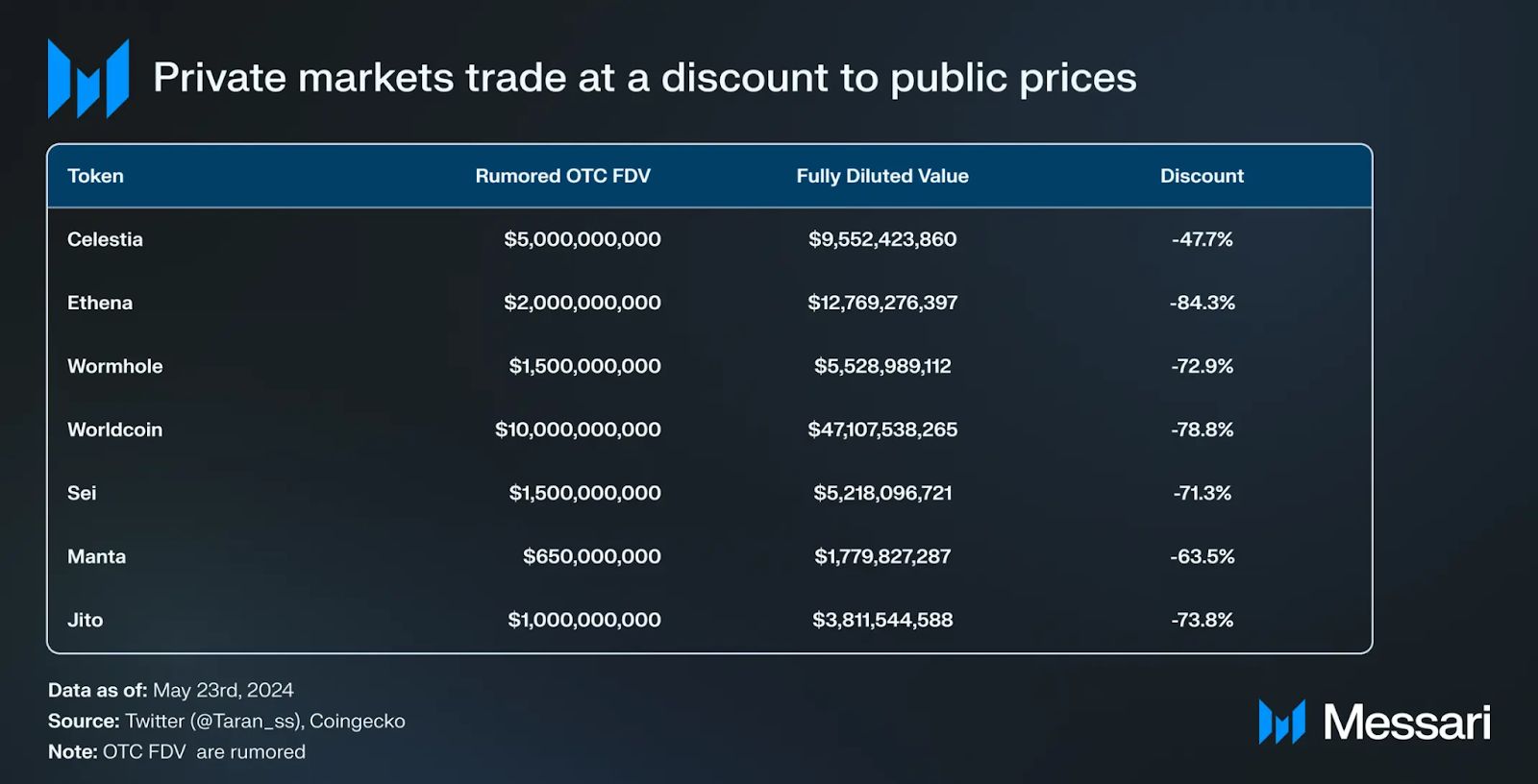The width and height of the screenshot is (1538, 784).
Task: Click Celestia's $9,552,423,860 fully diluted value
Action: click(x=881, y=239)
